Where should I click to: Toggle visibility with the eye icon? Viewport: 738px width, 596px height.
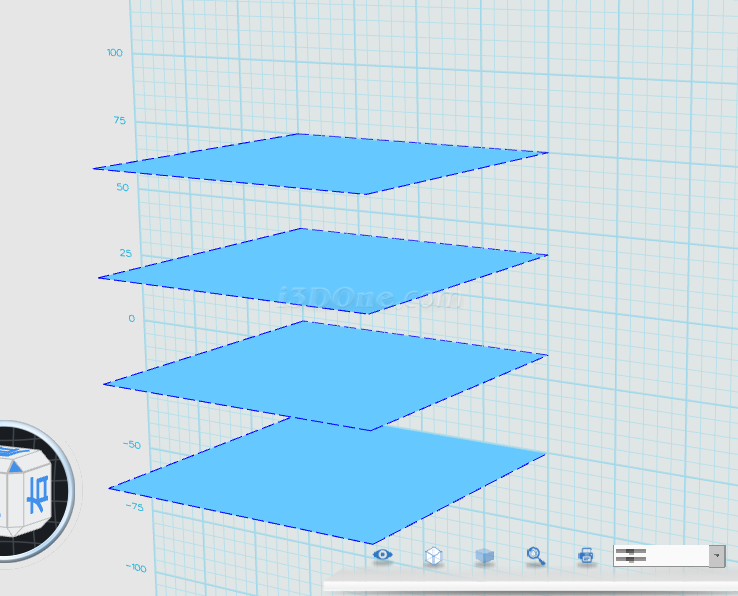point(382,554)
